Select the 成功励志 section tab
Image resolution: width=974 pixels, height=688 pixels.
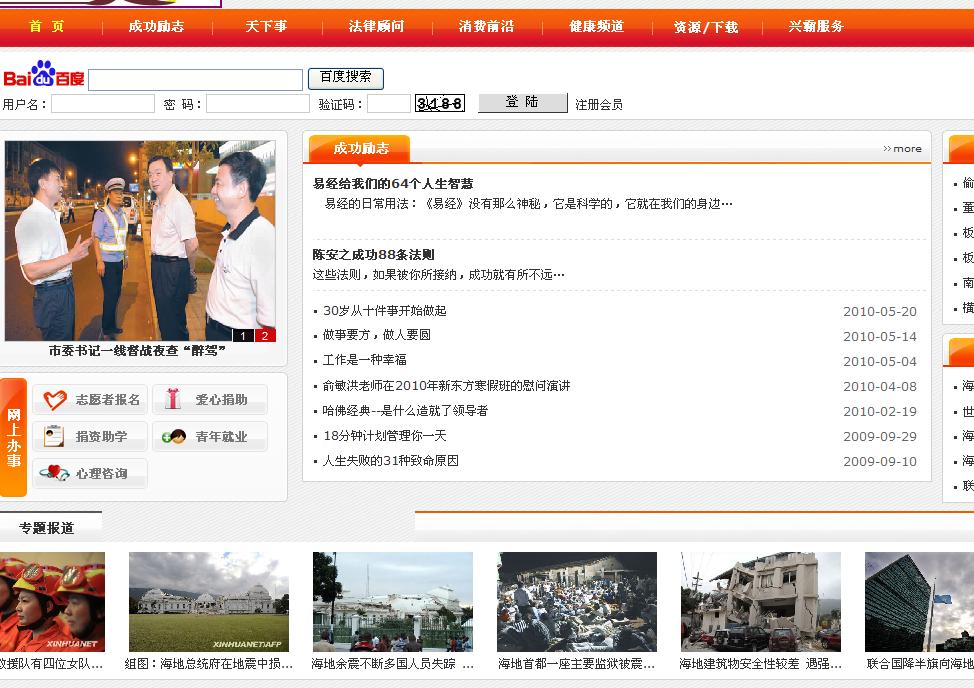tap(360, 149)
